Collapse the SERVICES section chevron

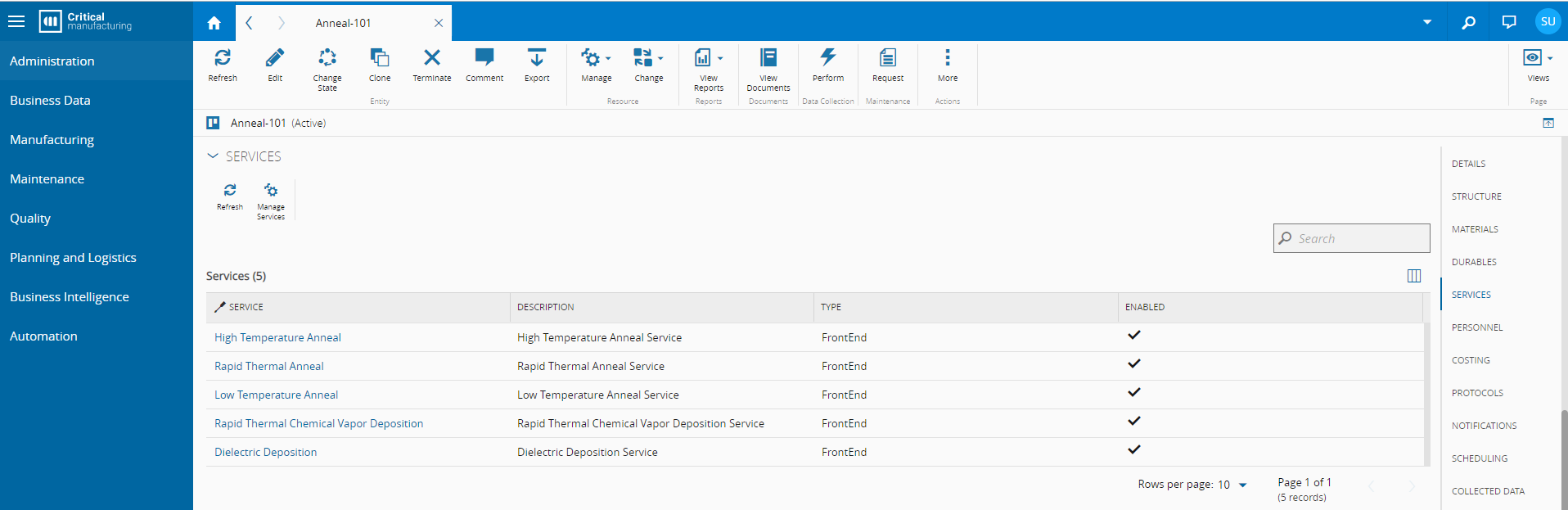[213, 156]
